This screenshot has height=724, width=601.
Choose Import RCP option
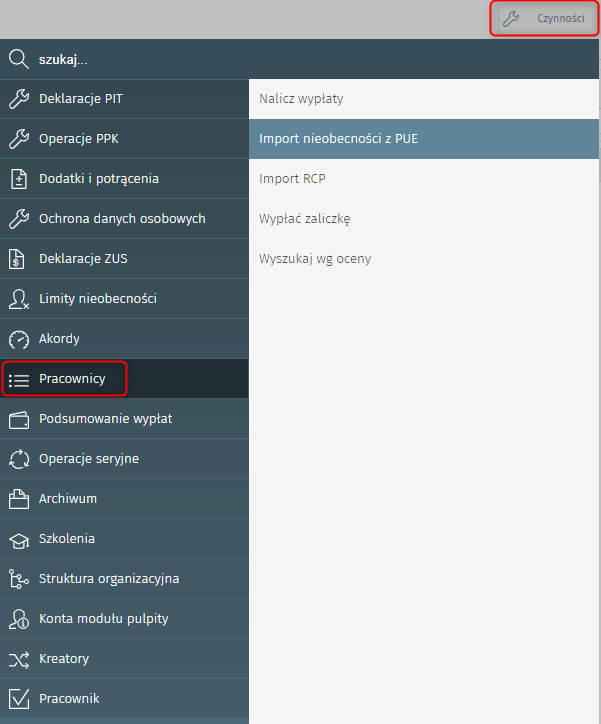click(x=292, y=179)
